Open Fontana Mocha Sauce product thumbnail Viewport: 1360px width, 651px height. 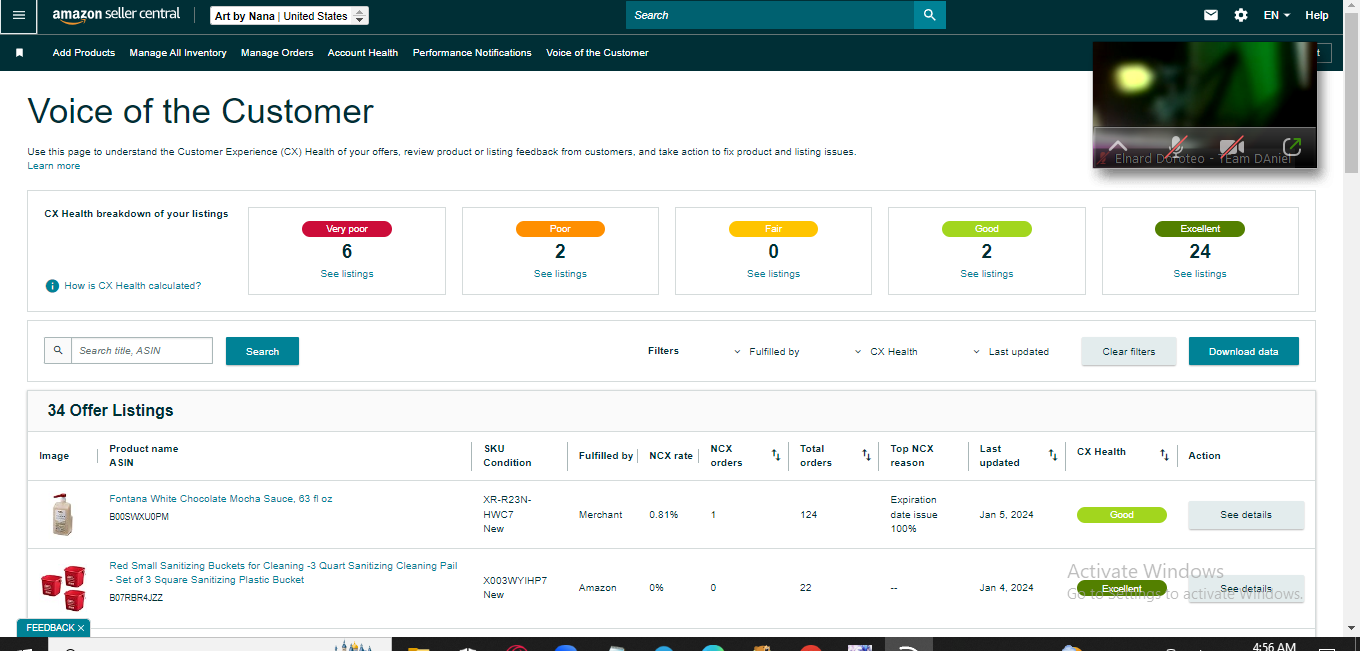tap(63, 515)
